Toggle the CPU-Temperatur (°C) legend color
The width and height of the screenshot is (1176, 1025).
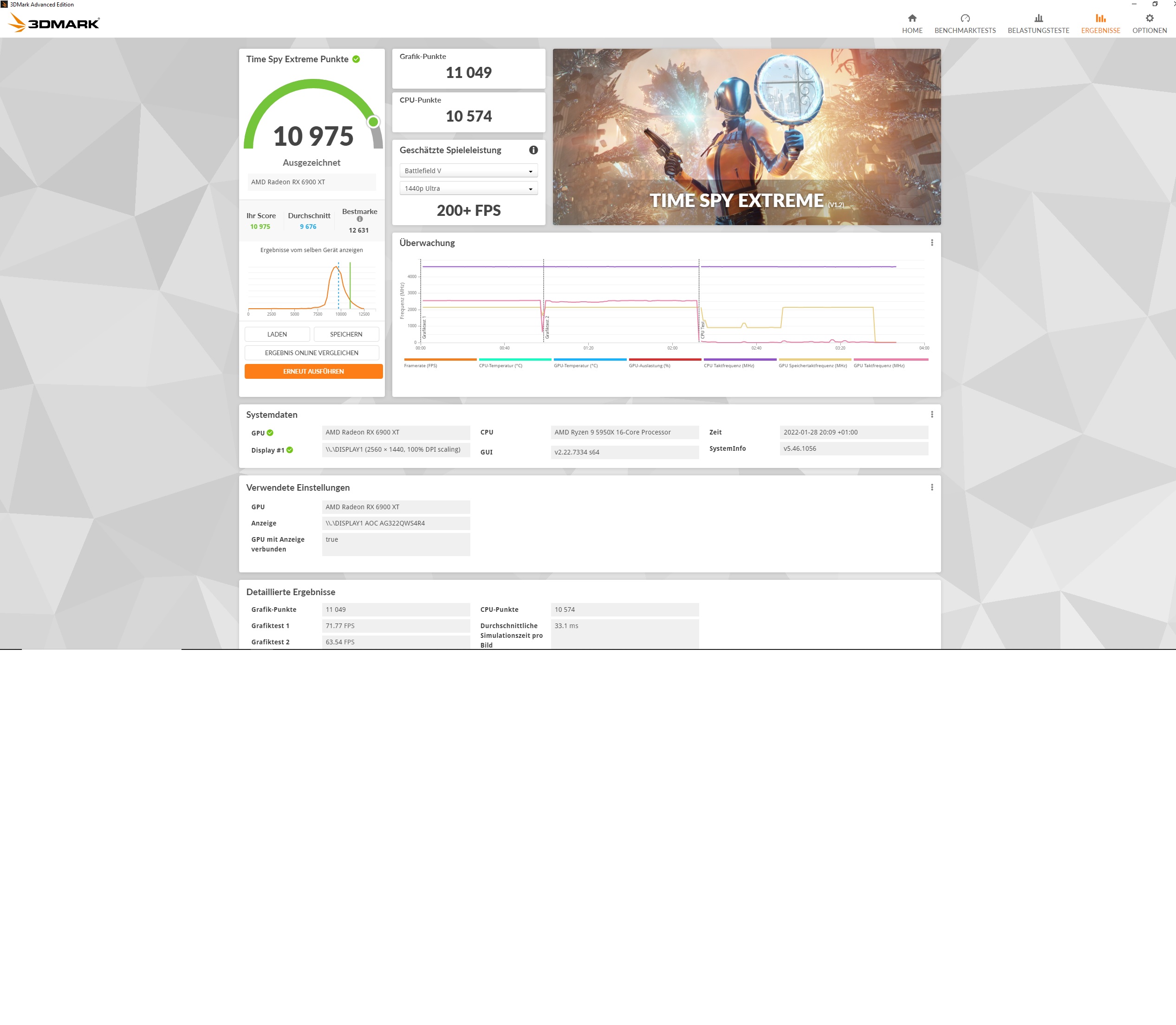(x=515, y=359)
